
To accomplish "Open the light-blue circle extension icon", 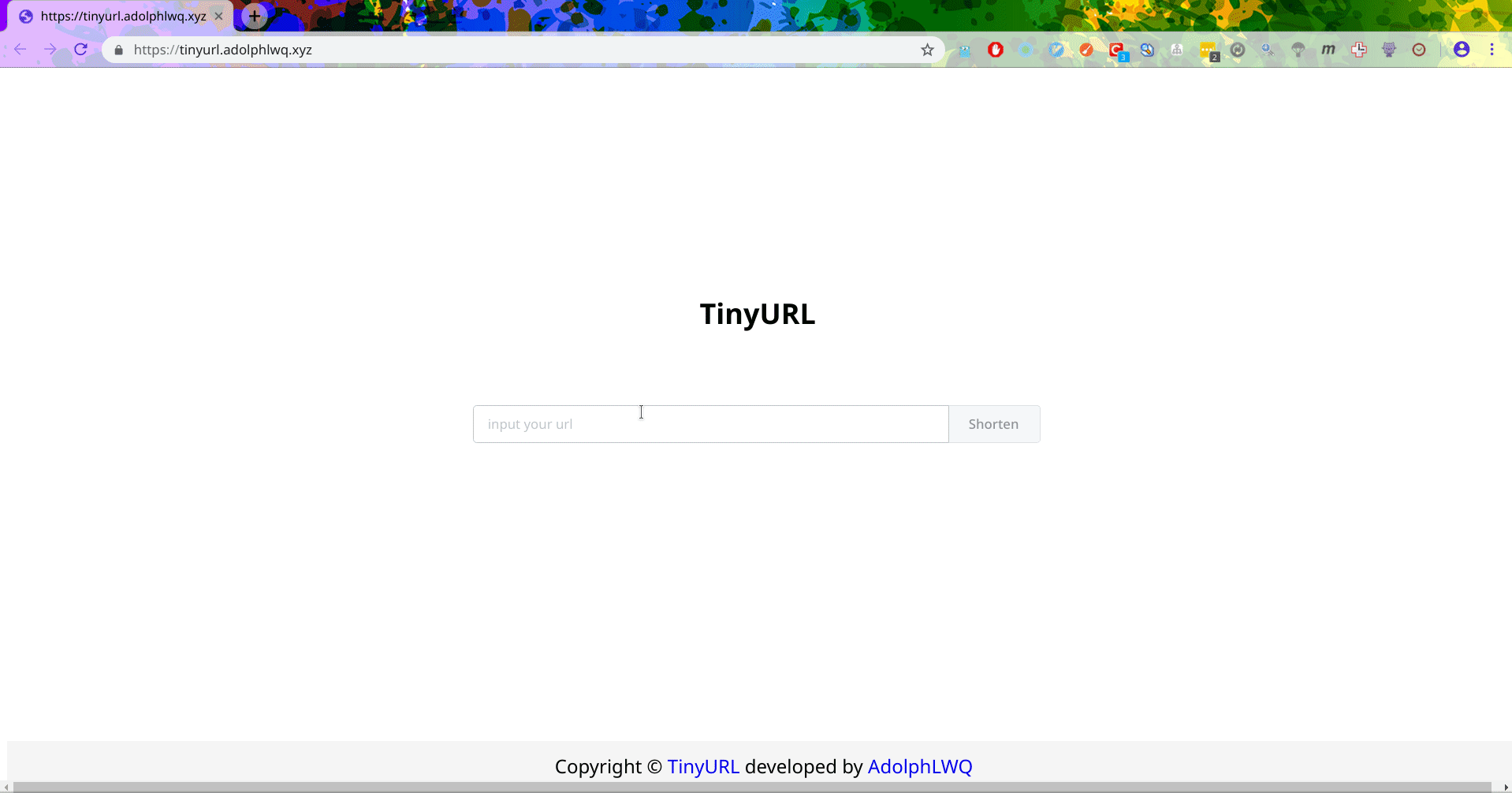I will [1026, 50].
